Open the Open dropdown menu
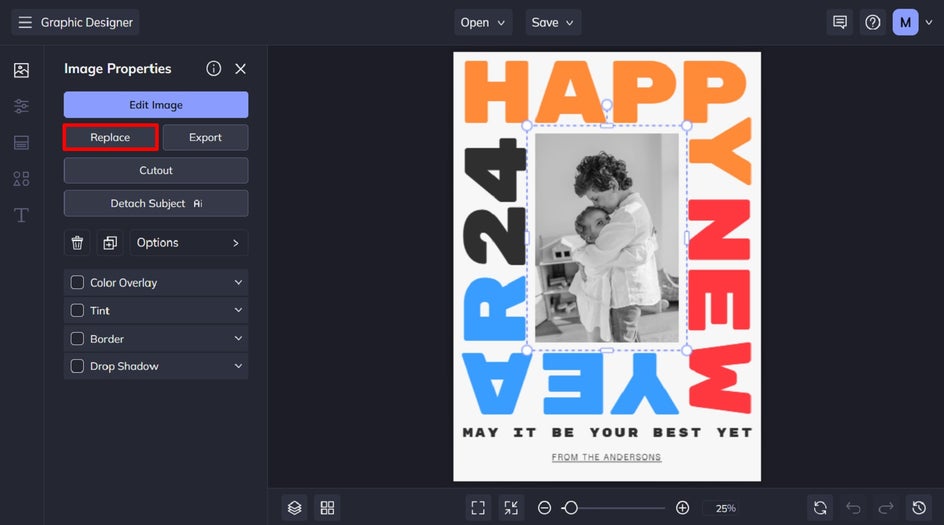Image resolution: width=944 pixels, height=525 pixels. [483, 22]
